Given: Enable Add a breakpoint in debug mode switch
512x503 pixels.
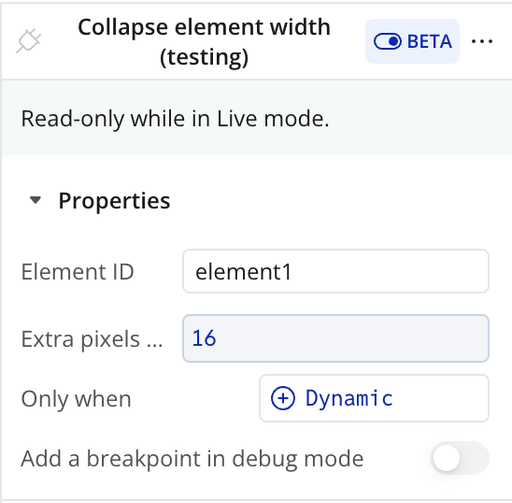Looking at the screenshot, I should click(460, 458).
